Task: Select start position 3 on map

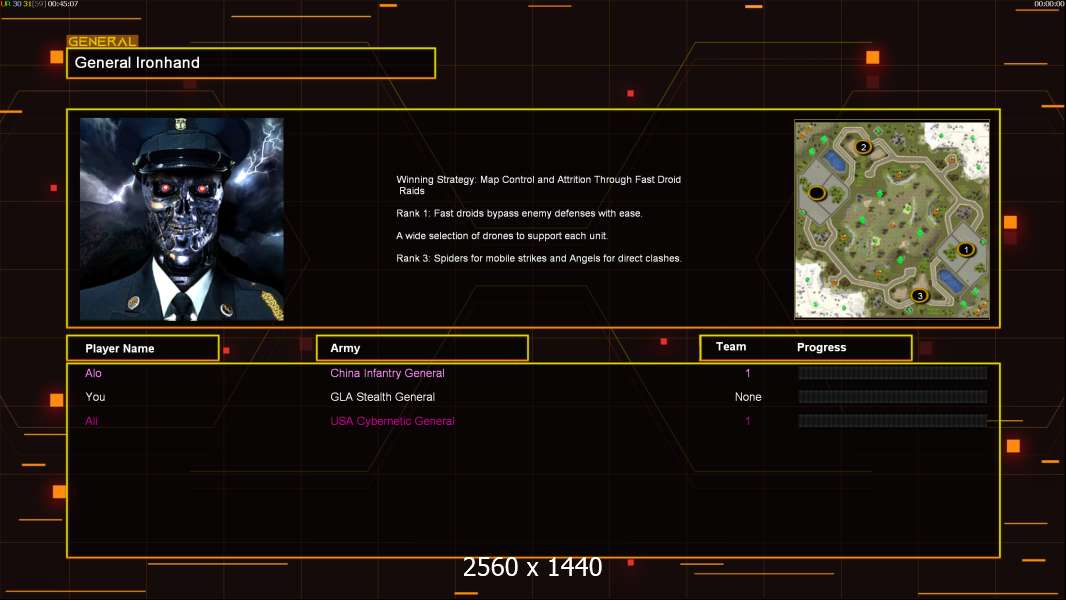Action: [x=920, y=296]
